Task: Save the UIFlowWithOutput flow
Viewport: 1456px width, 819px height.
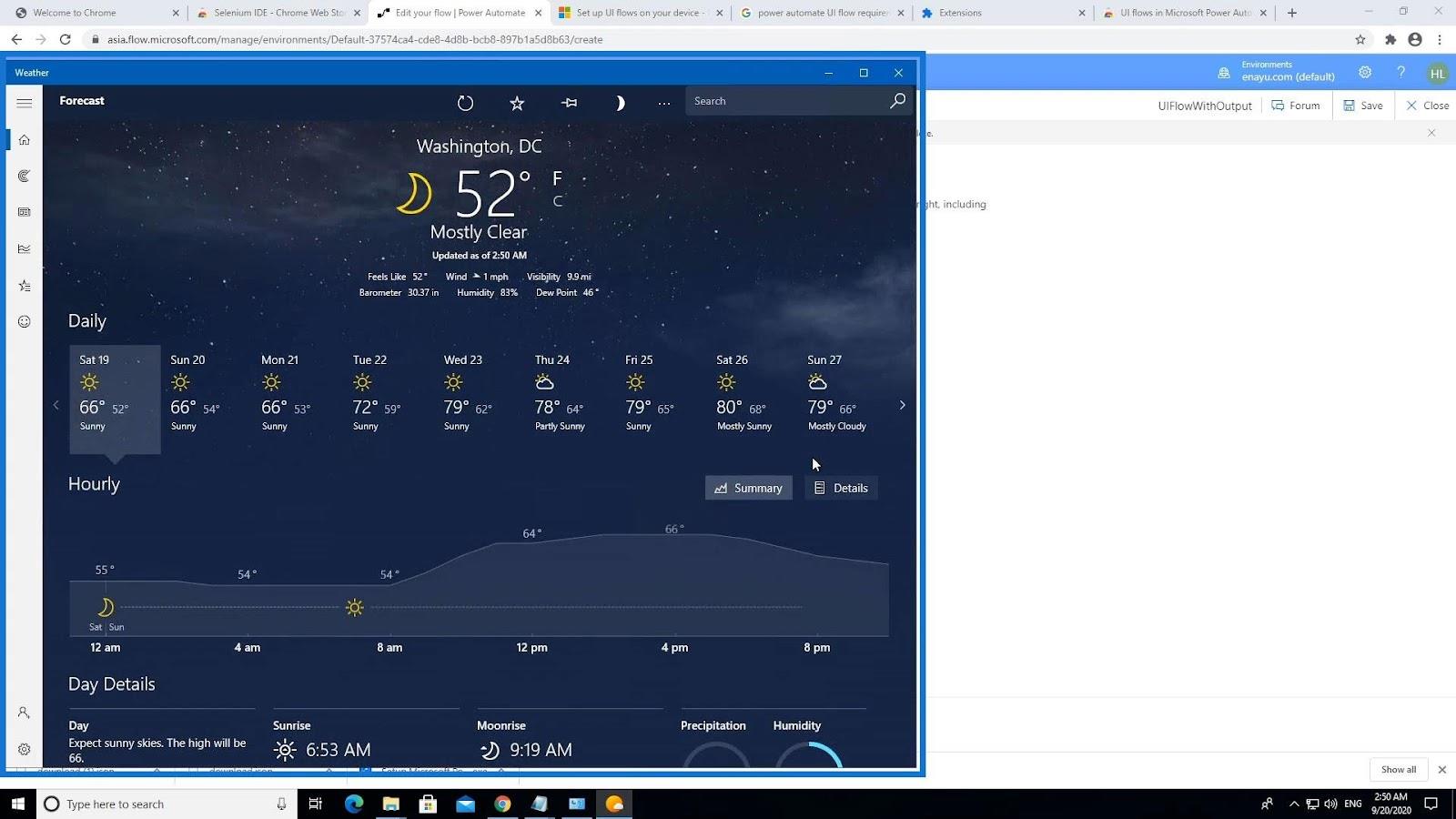Action: pyautogui.click(x=1363, y=106)
